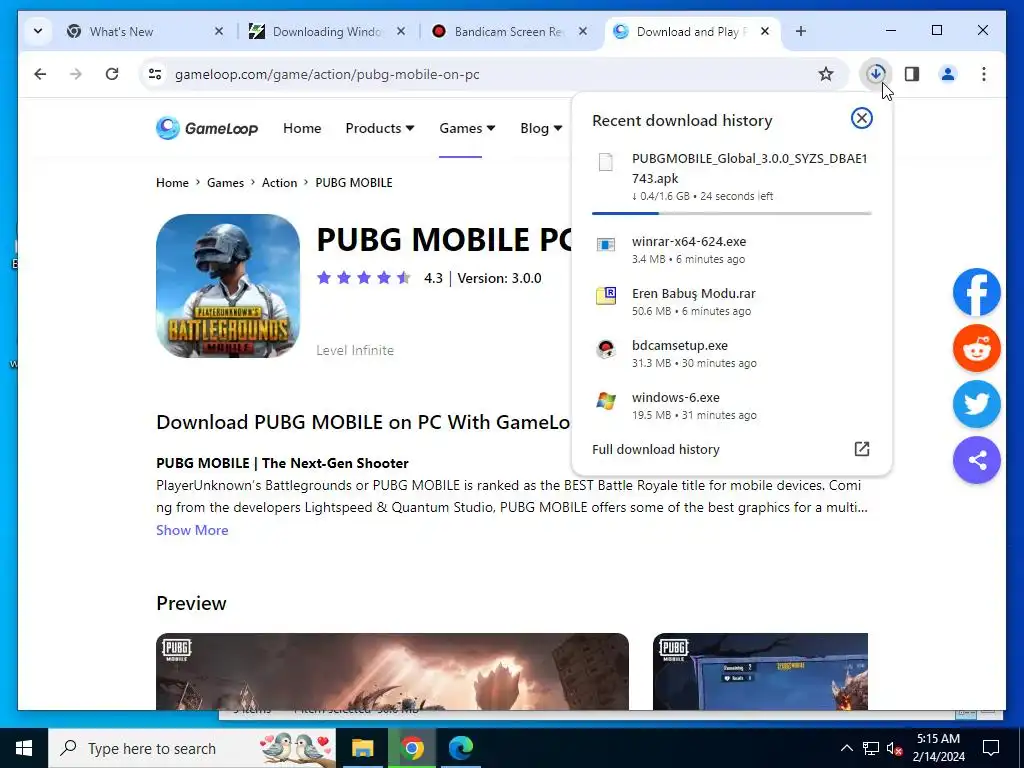Click the windows-6.exe file icon
1024x768 pixels.
[x=606, y=400]
